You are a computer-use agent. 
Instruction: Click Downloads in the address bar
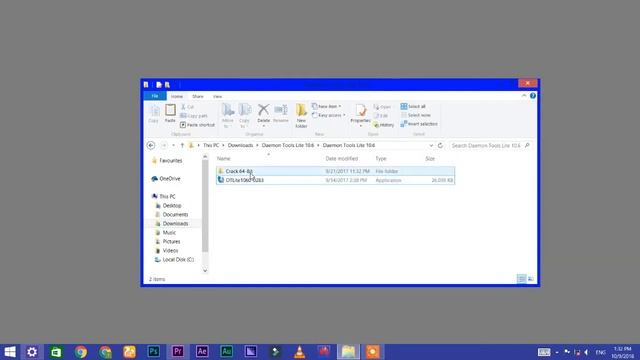pos(240,145)
